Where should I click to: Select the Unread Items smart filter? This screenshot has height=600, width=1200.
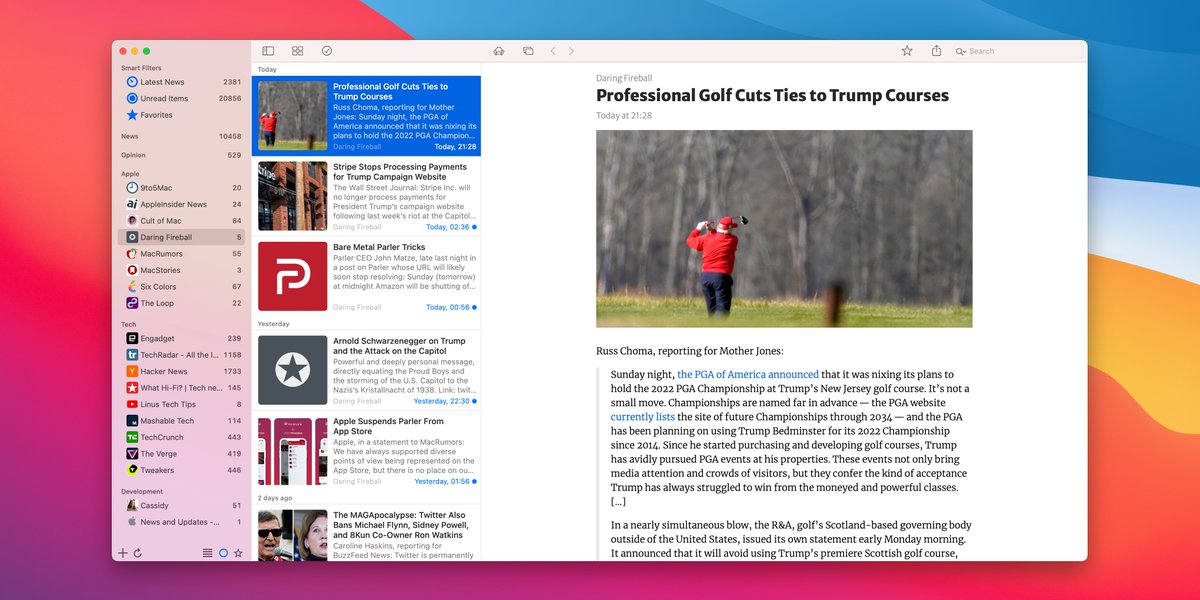(183, 99)
